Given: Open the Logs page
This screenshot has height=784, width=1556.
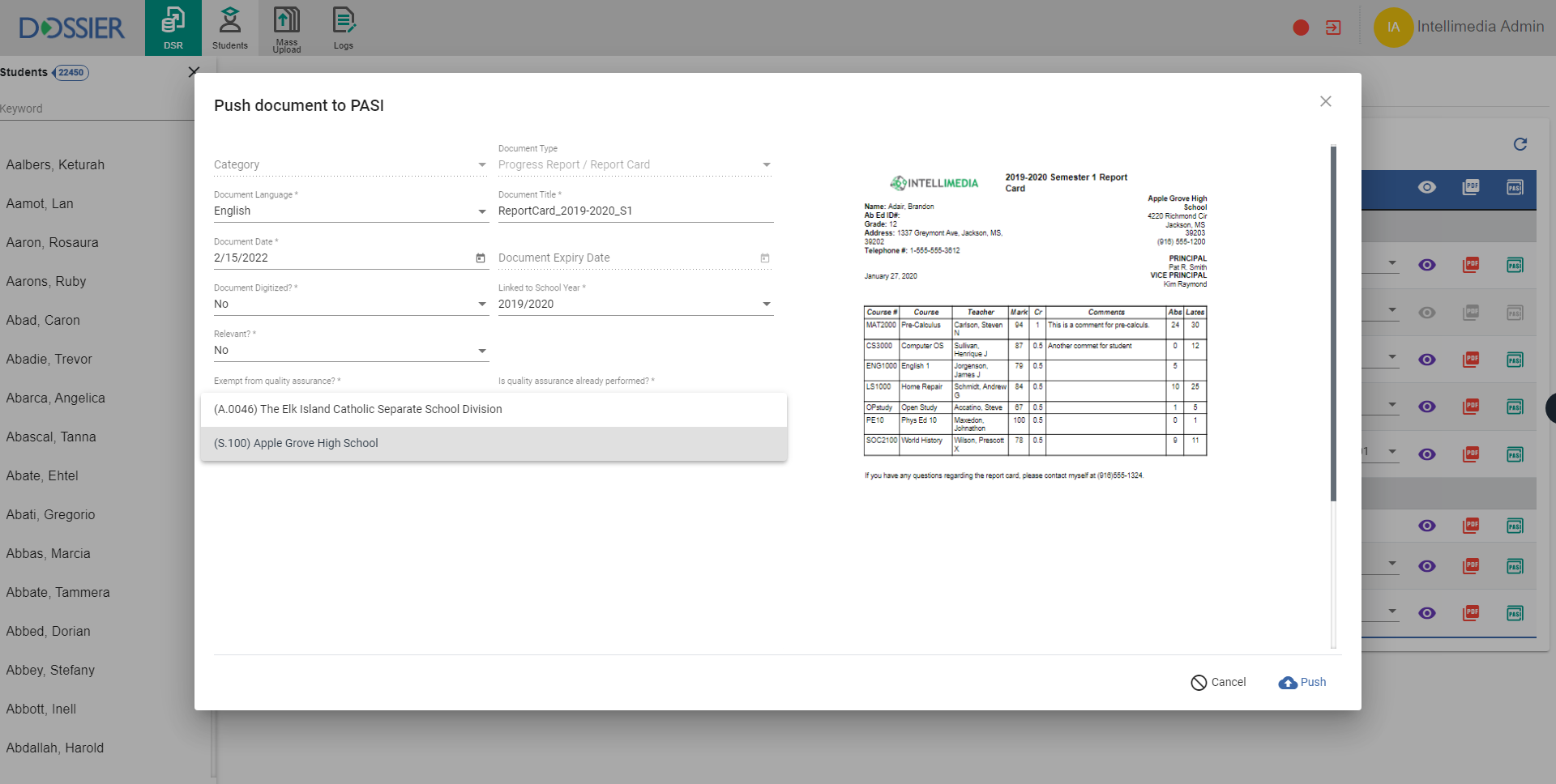Looking at the screenshot, I should click(x=343, y=28).
